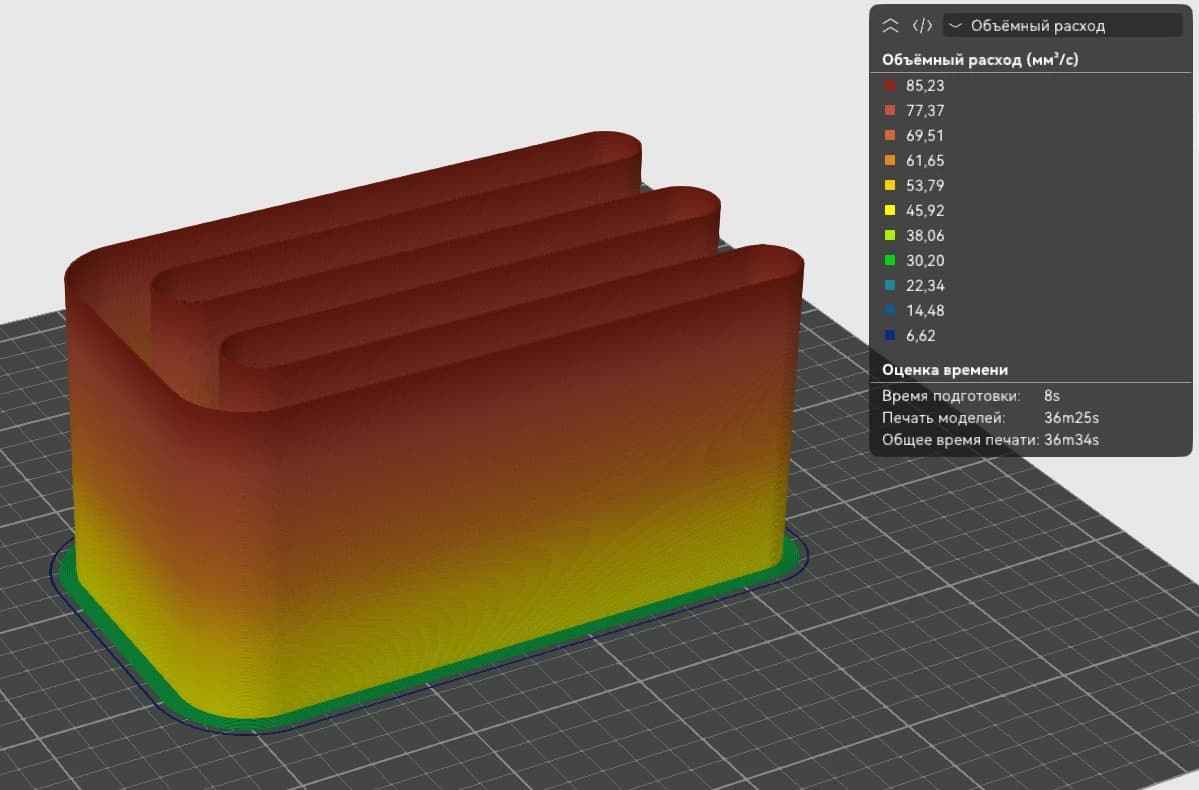Image resolution: width=1199 pixels, height=790 pixels.
Task: Click the Общее время печати label
Action: click(x=960, y=441)
